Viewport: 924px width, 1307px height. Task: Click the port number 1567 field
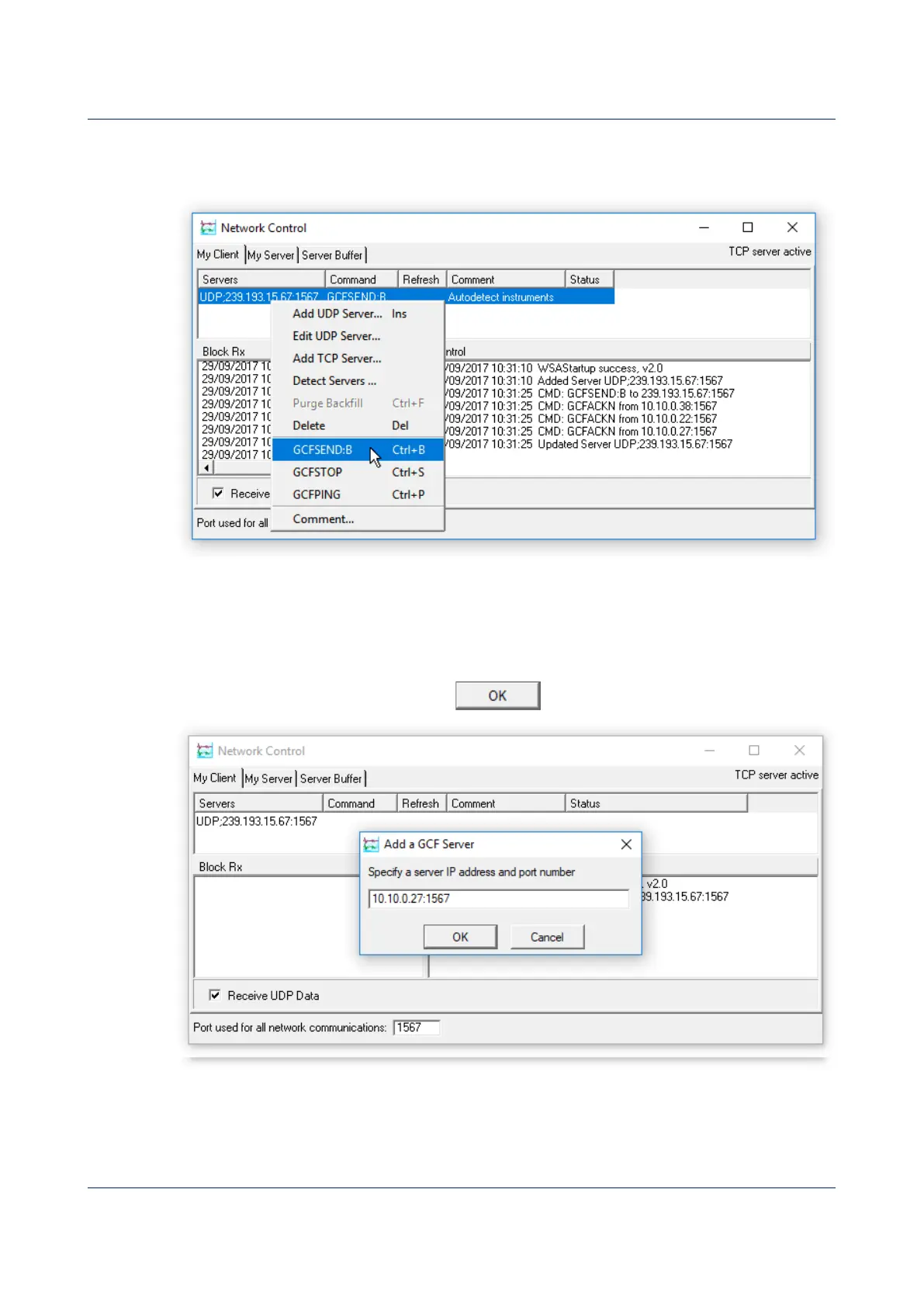tap(417, 1028)
